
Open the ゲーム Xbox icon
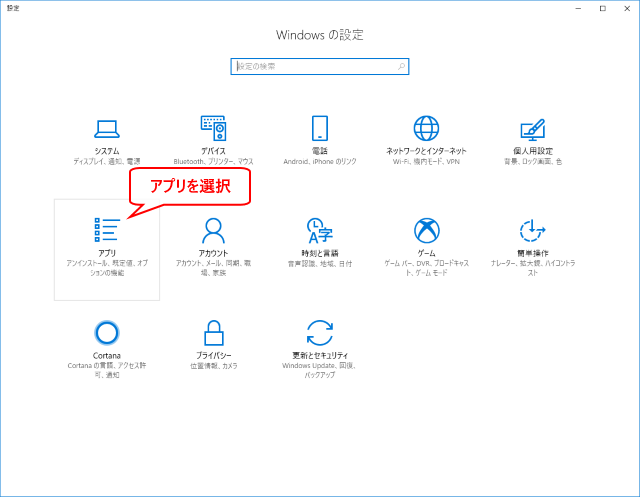pyautogui.click(x=427, y=231)
